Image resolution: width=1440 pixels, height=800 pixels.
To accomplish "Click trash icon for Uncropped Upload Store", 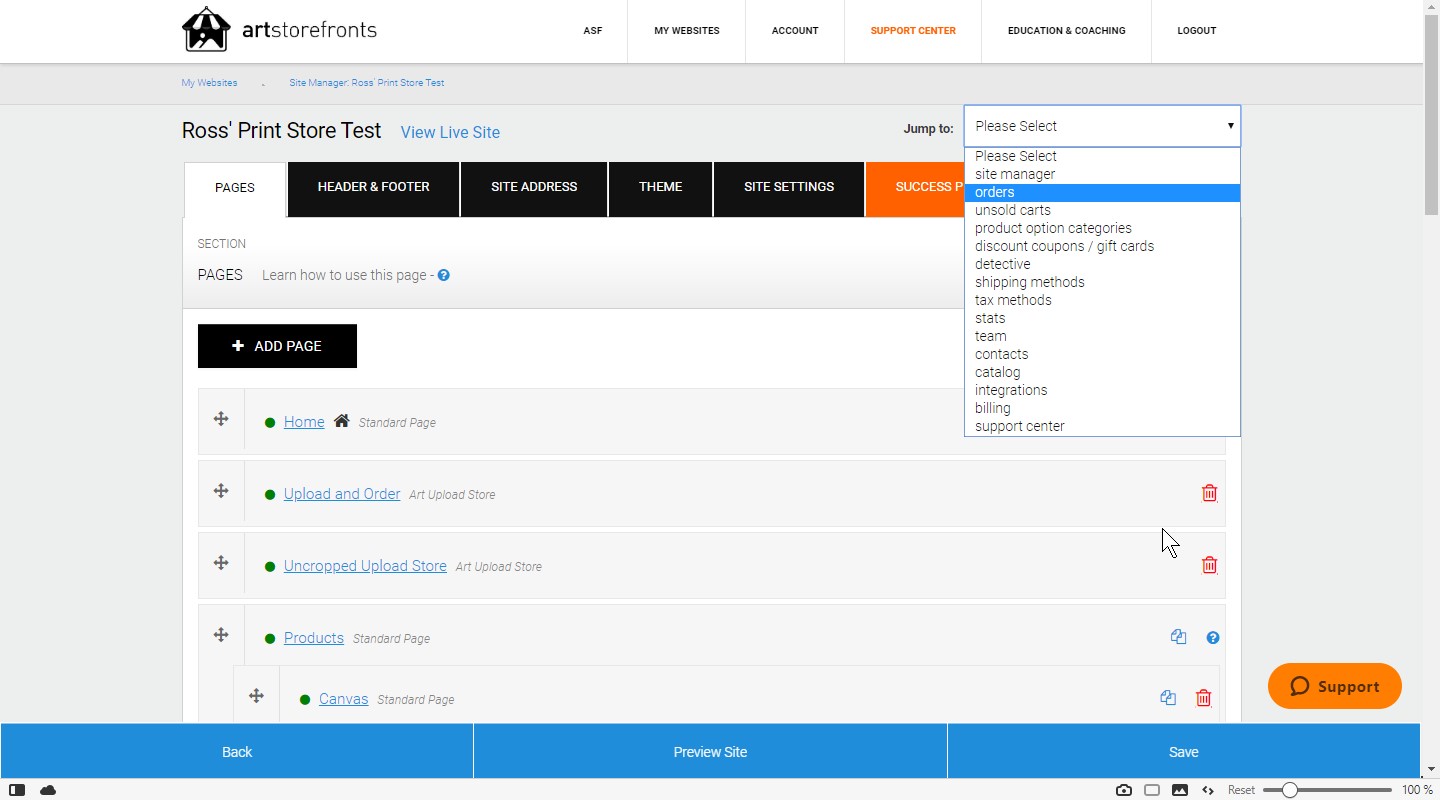I will click(1209, 565).
